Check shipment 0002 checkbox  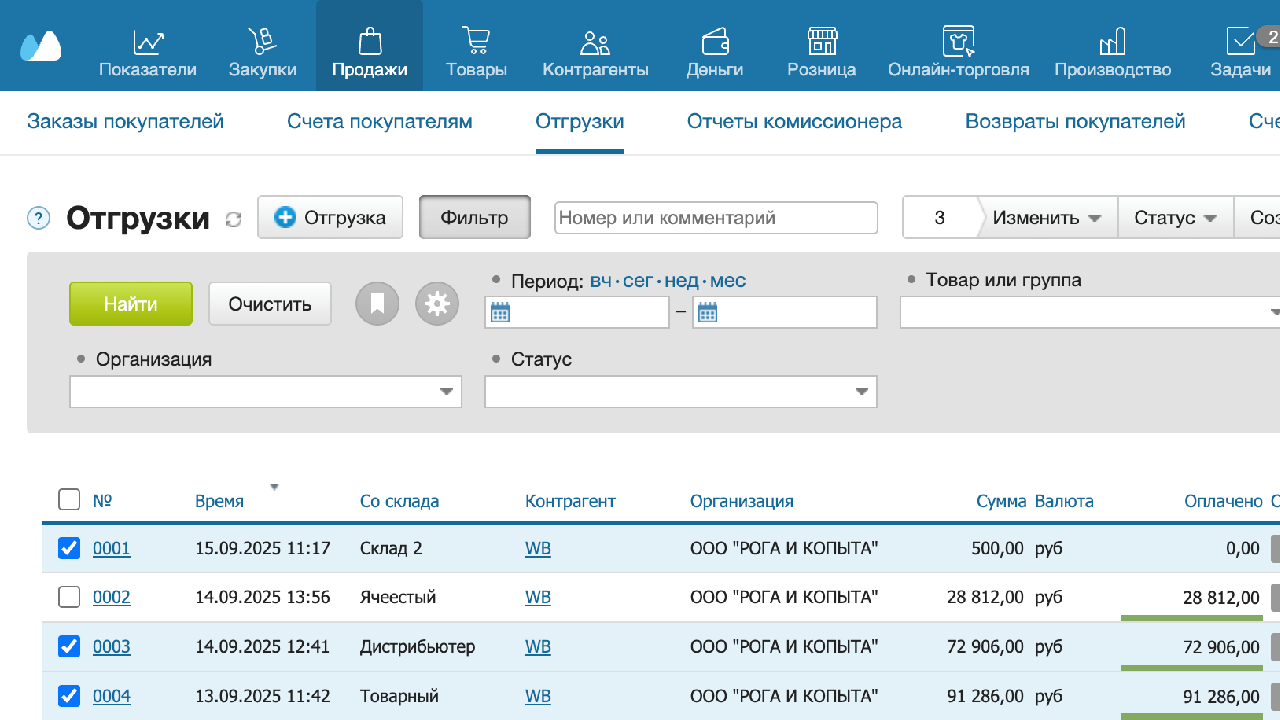(69, 597)
